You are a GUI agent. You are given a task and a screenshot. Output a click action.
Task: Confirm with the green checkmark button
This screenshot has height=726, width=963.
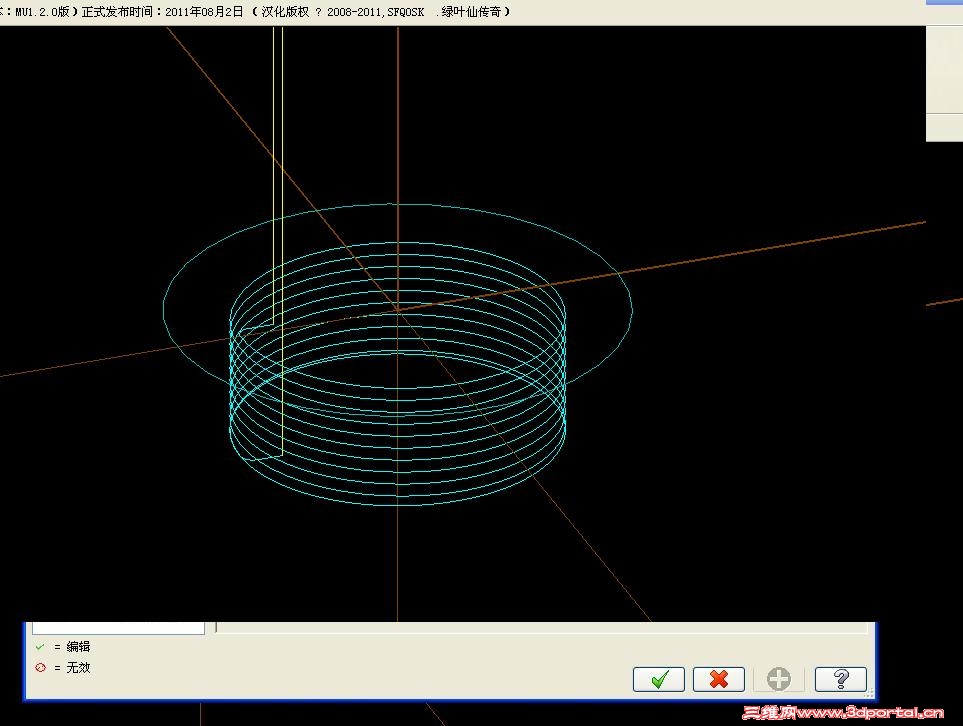coord(658,679)
